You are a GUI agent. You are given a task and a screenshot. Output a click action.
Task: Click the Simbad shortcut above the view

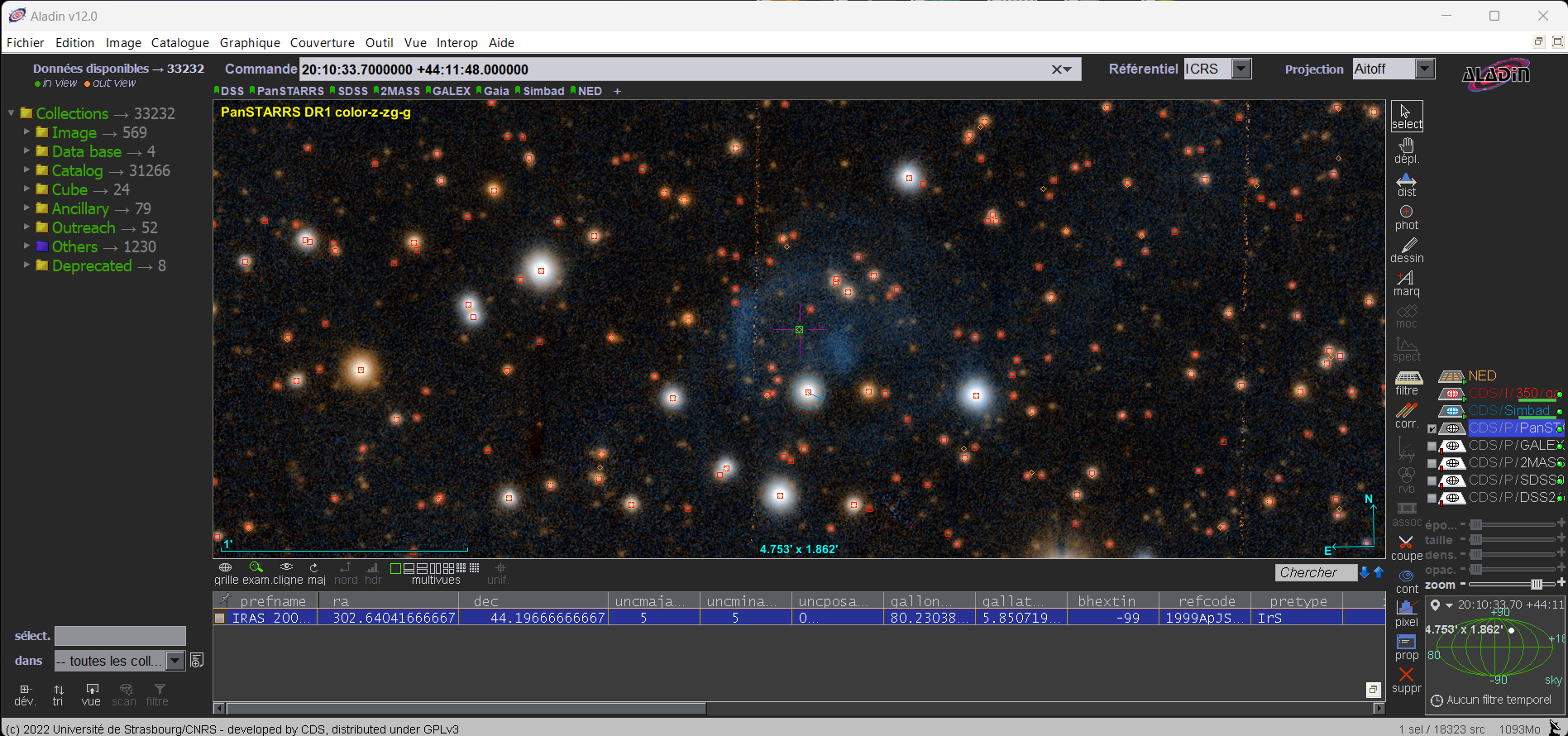[x=543, y=91]
